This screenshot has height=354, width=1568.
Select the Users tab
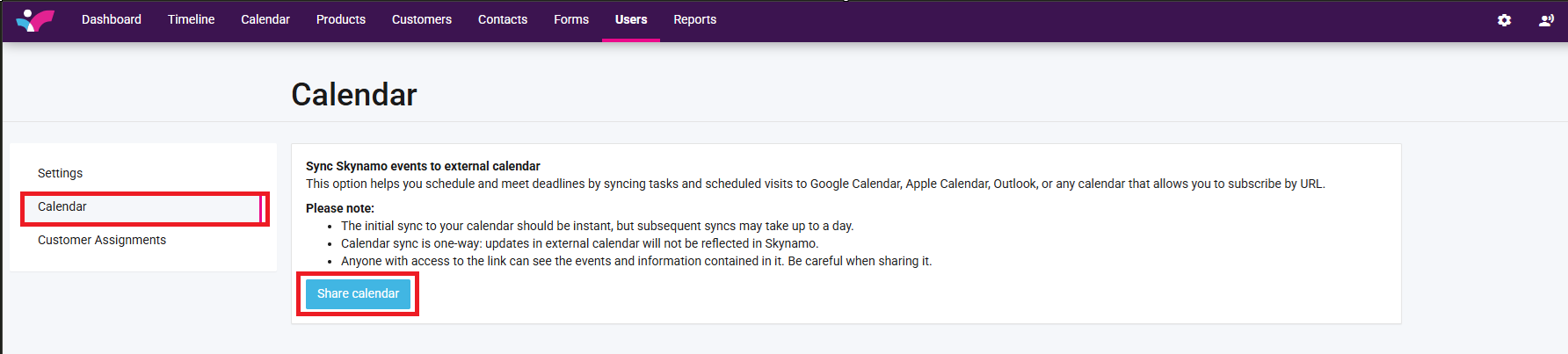point(630,19)
